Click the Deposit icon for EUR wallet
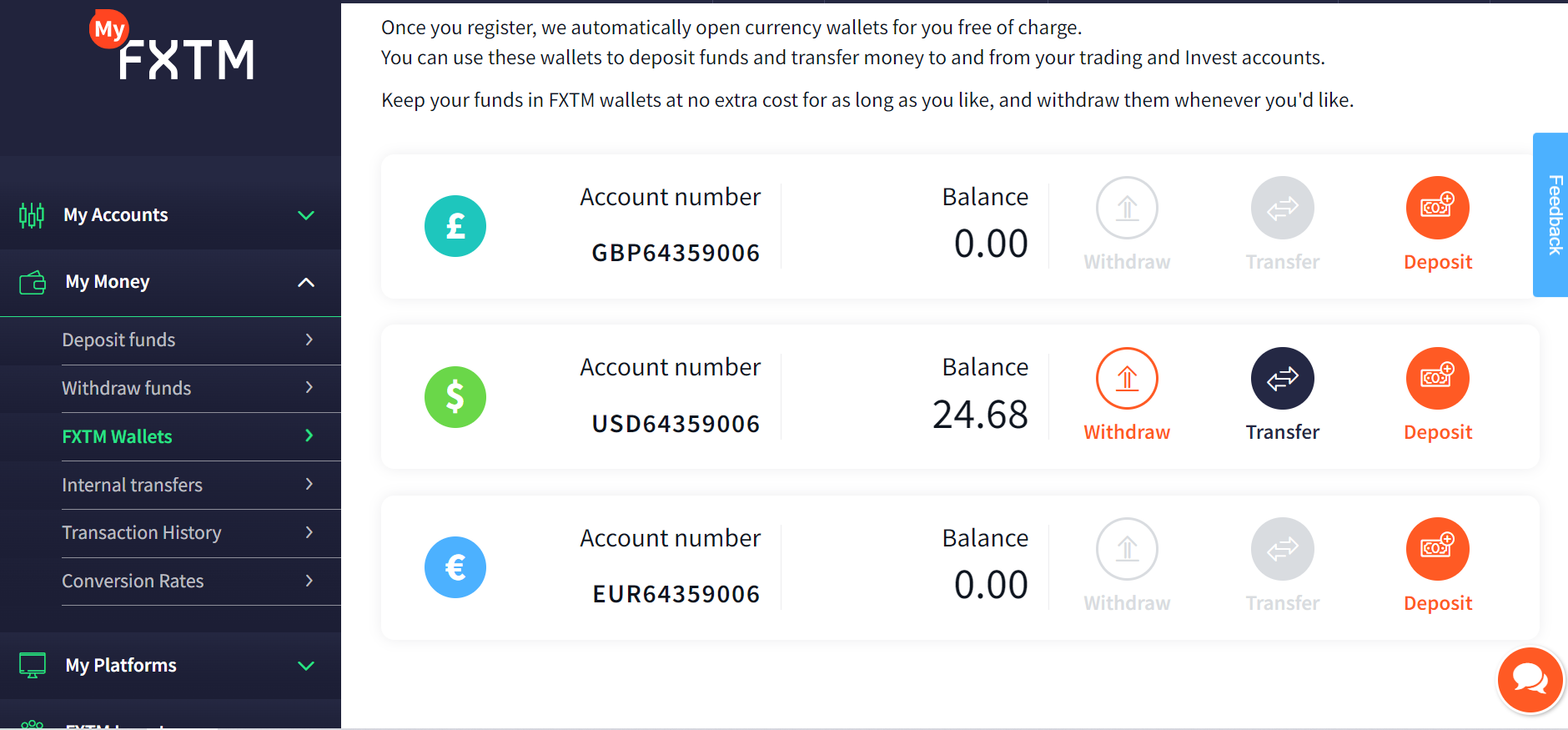1568x730 pixels. point(1437,549)
